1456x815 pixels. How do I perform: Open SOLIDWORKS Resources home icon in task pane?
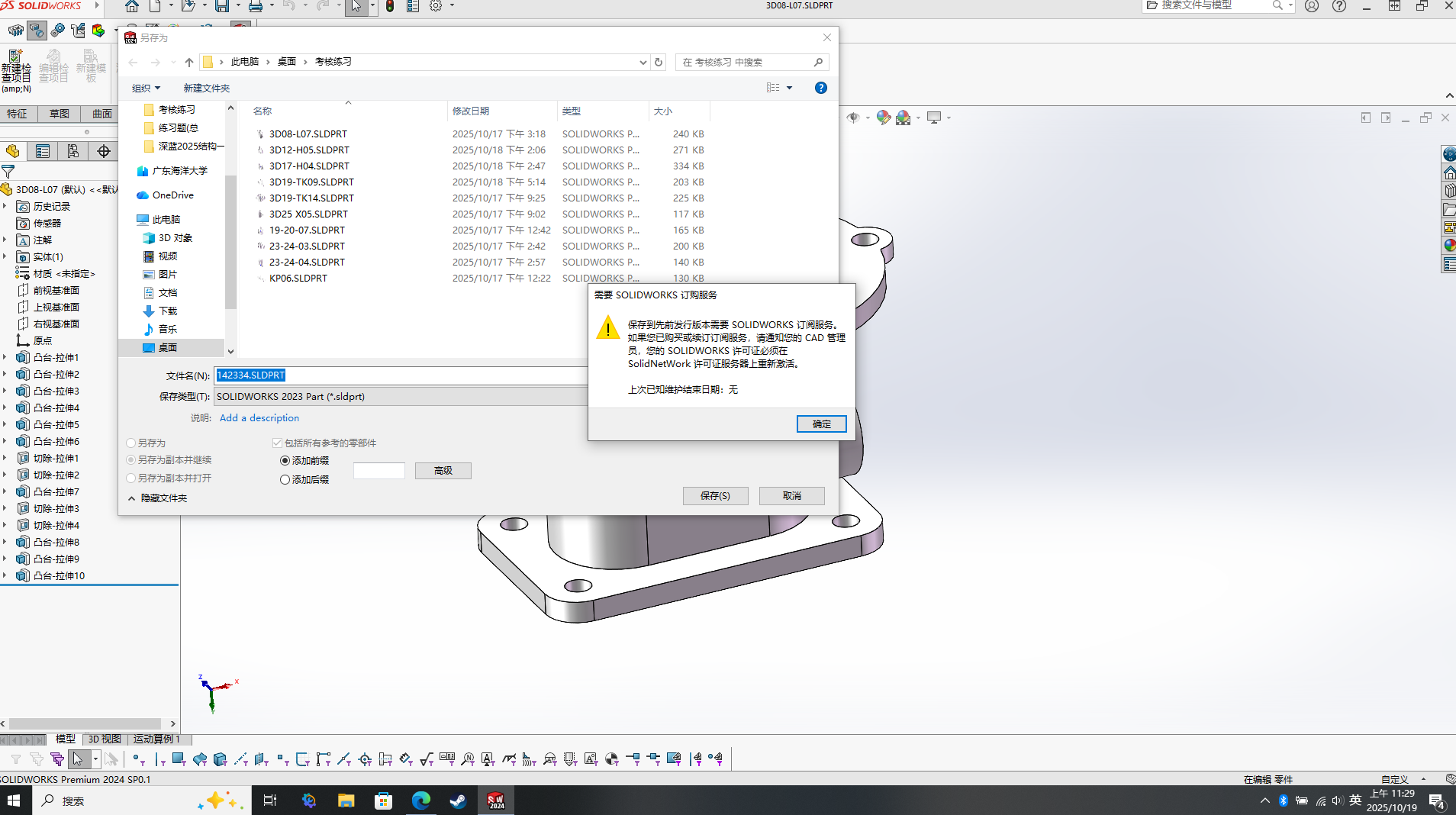1449,172
